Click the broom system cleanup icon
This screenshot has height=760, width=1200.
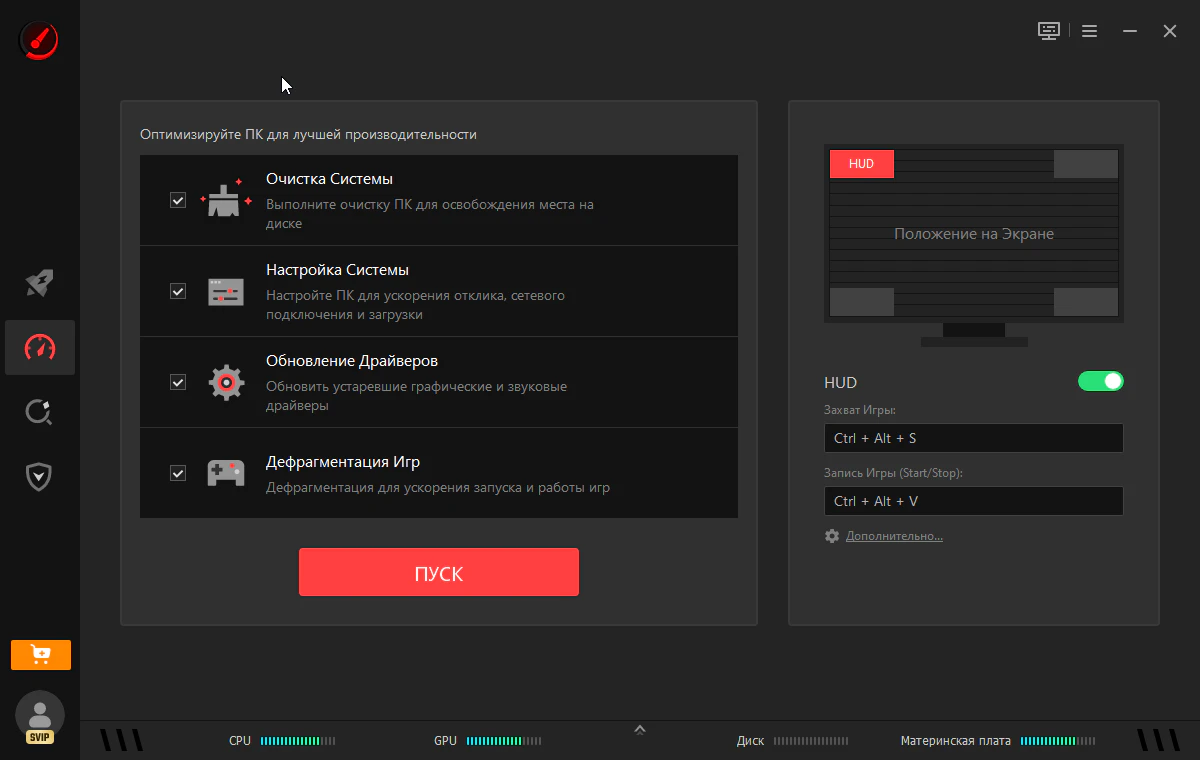click(x=226, y=199)
